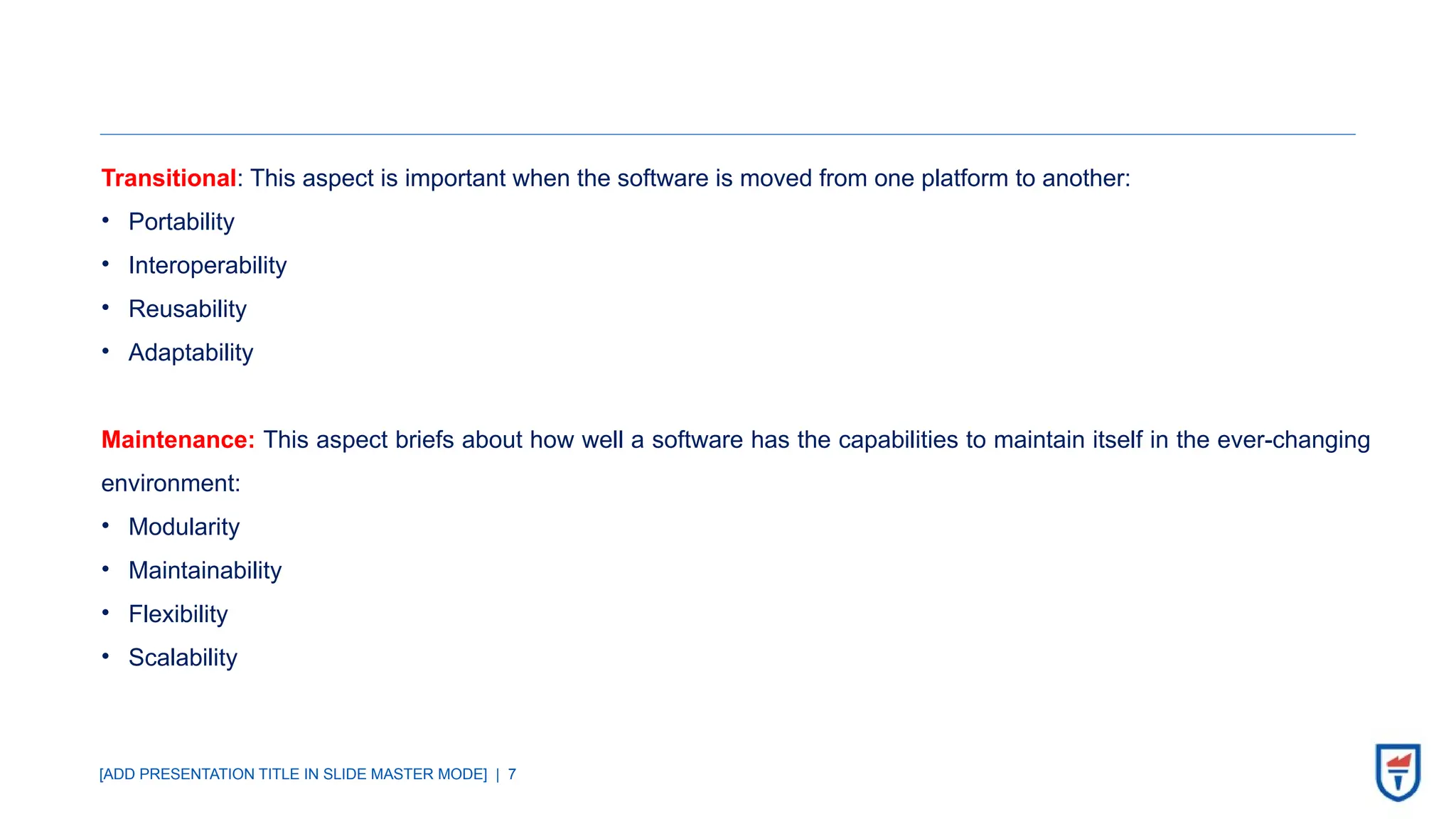Click slide number 7 in the footer
1456x819 pixels.
tap(512, 774)
